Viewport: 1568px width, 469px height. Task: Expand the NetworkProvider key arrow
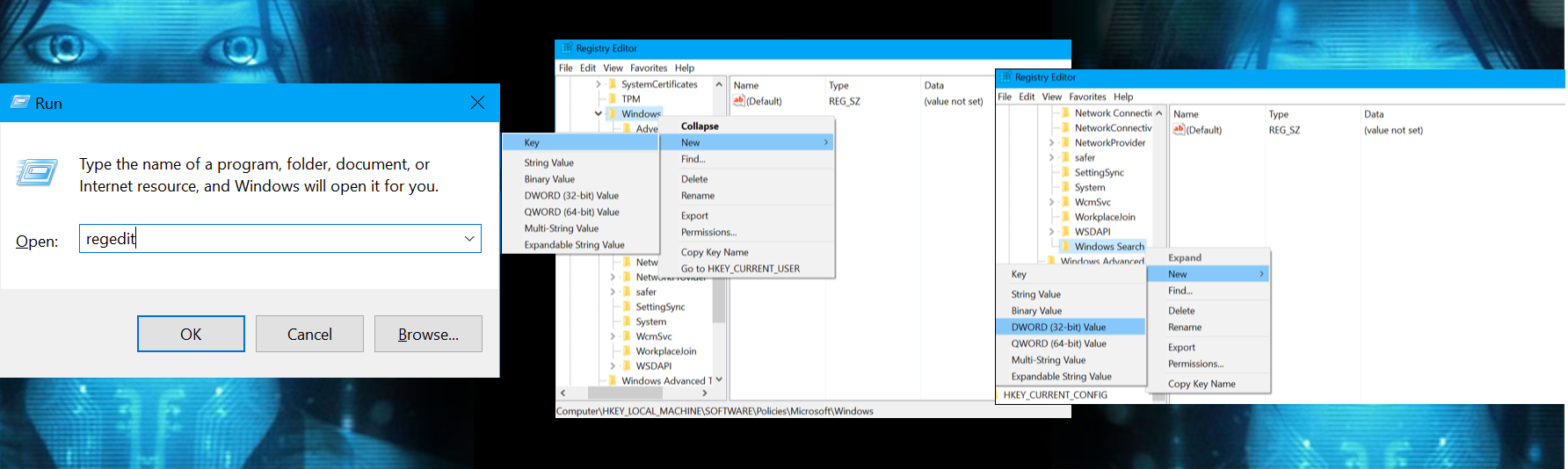1052,143
